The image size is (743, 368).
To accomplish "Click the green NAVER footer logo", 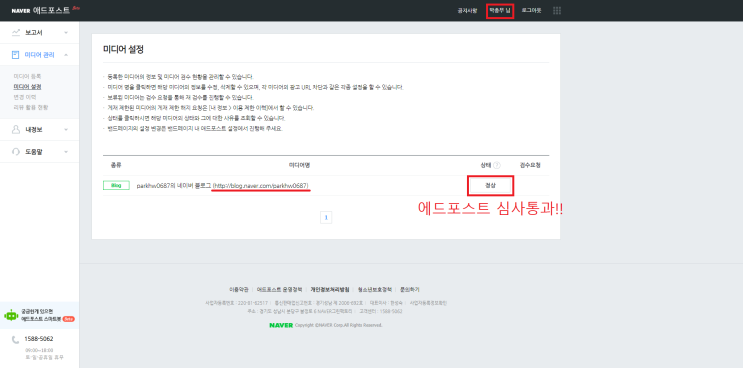I will pos(281,325).
